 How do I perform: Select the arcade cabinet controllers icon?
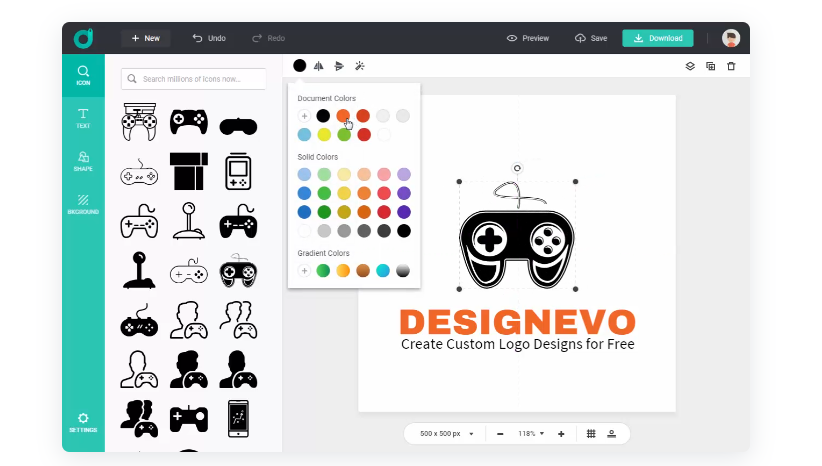[139, 122]
